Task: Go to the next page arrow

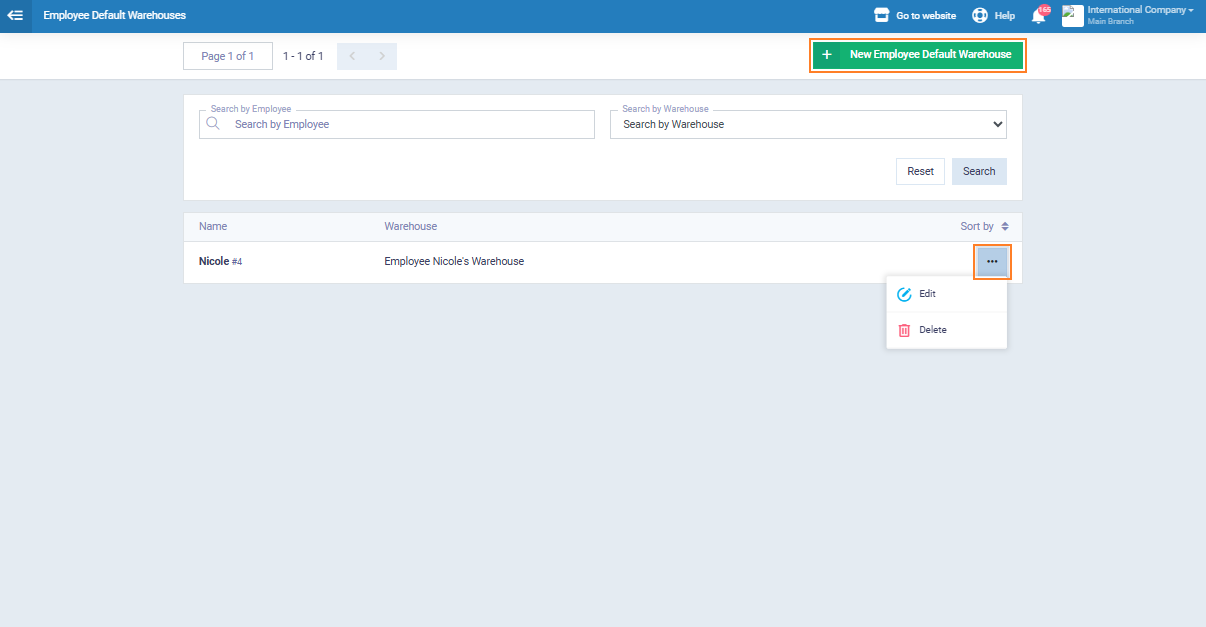Action: (382, 57)
